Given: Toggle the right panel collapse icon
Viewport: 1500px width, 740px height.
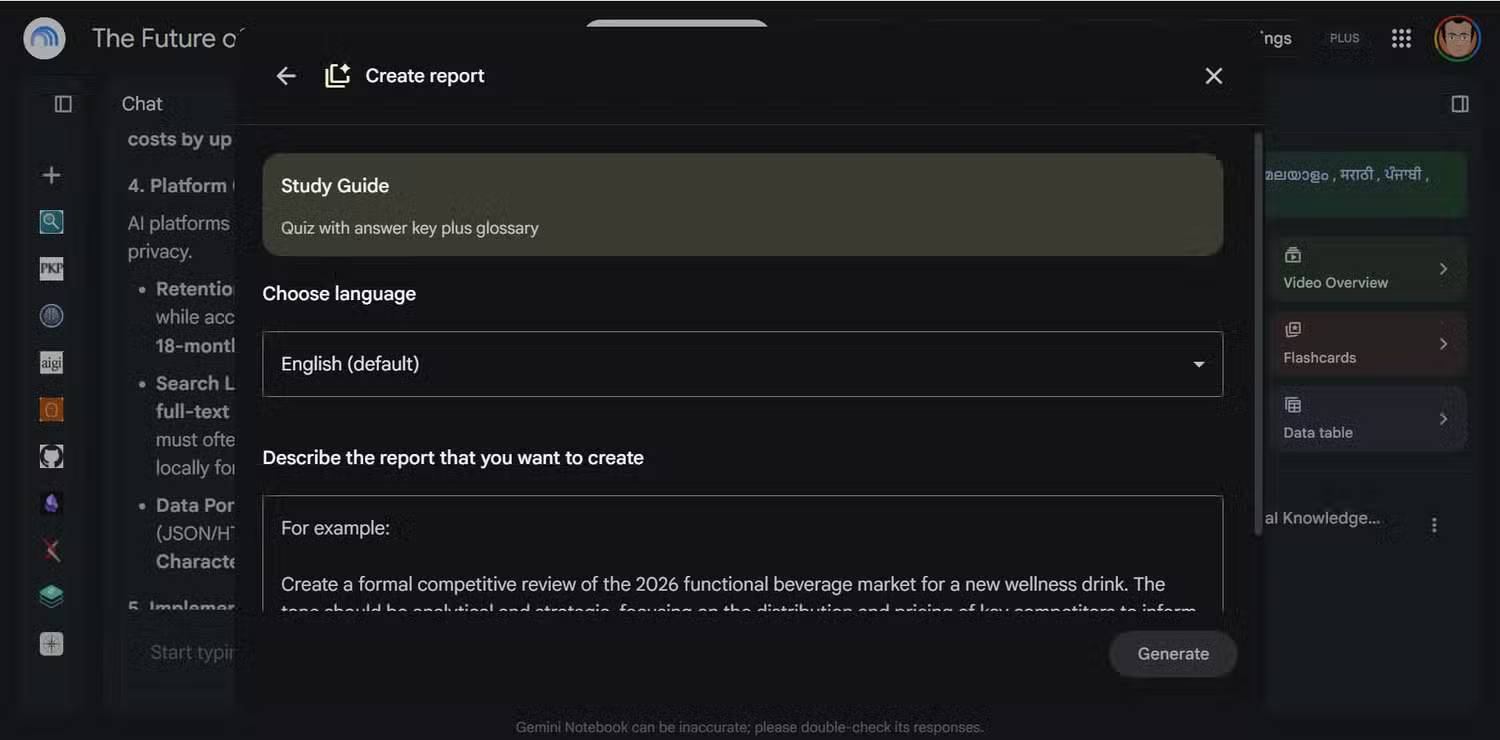Looking at the screenshot, I should 1460,104.
